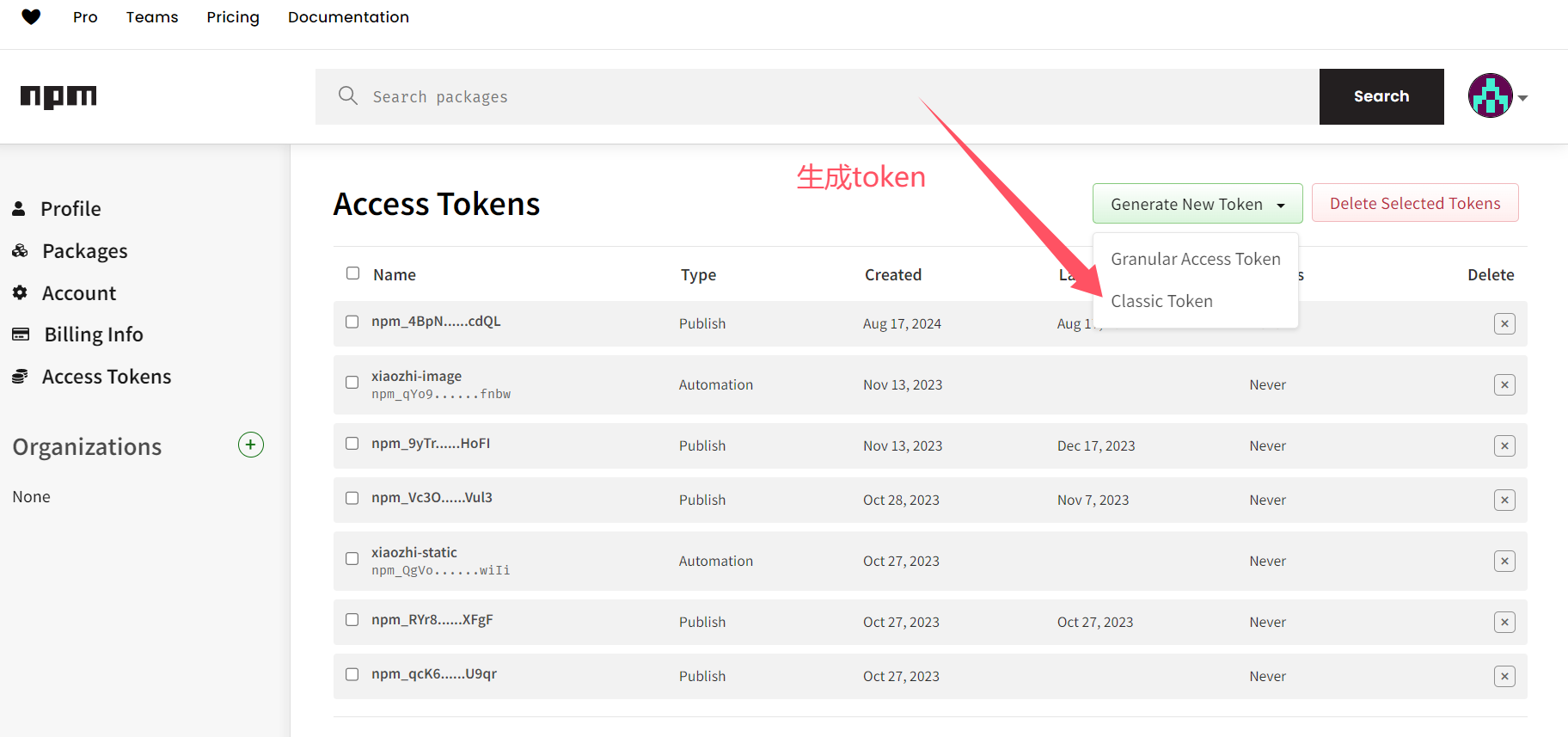1568x737 pixels.
Task: Check the select-all tokens checkbox
Action: [352, 273]
